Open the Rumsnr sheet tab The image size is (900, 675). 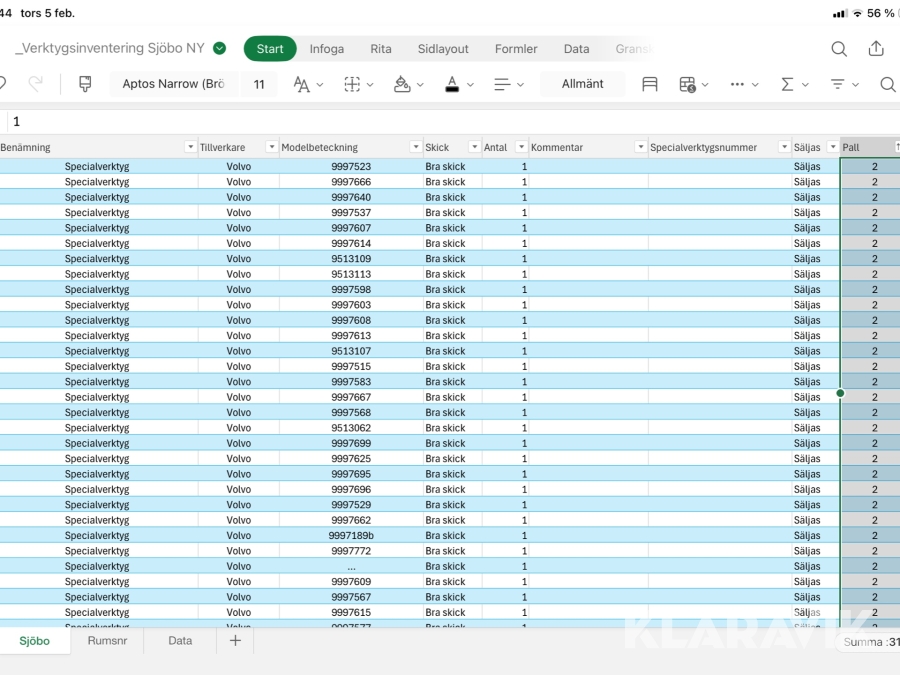(x=107, y=641)
